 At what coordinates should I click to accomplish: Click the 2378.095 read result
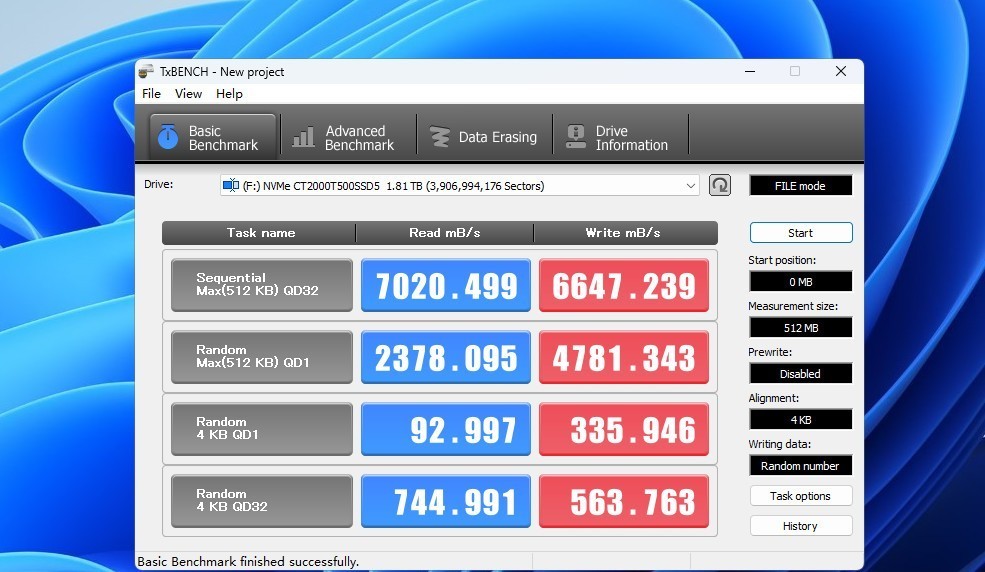pyautogui.click(x=446, y=357)
